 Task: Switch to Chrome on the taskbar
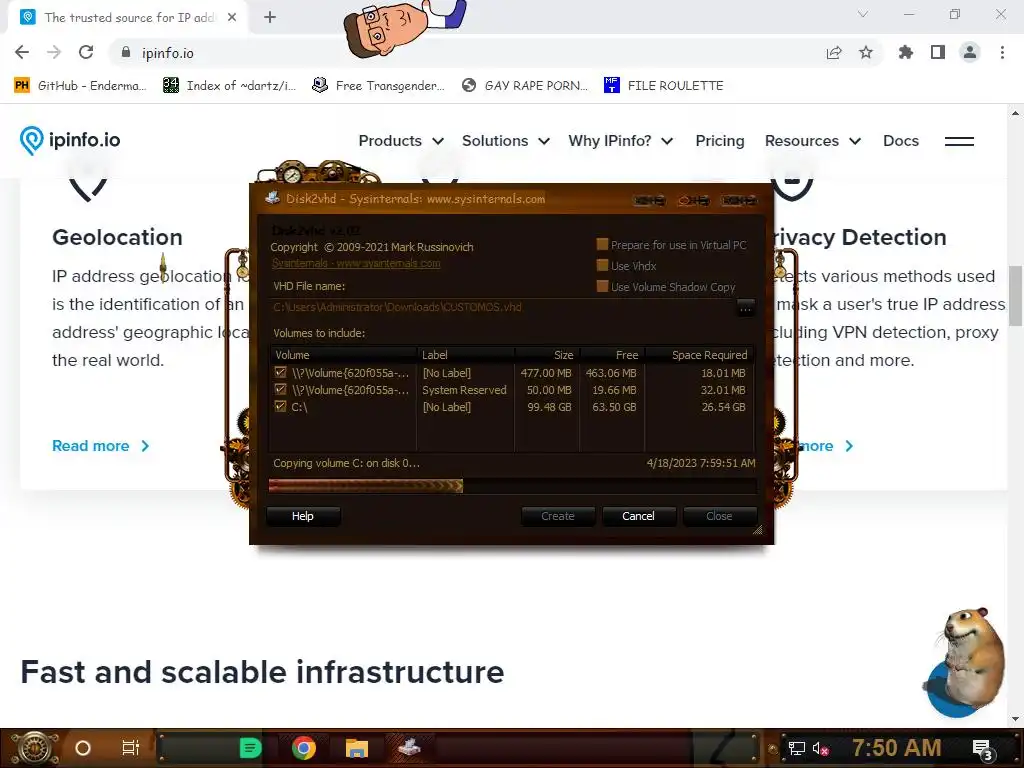(x=304, y=748)
